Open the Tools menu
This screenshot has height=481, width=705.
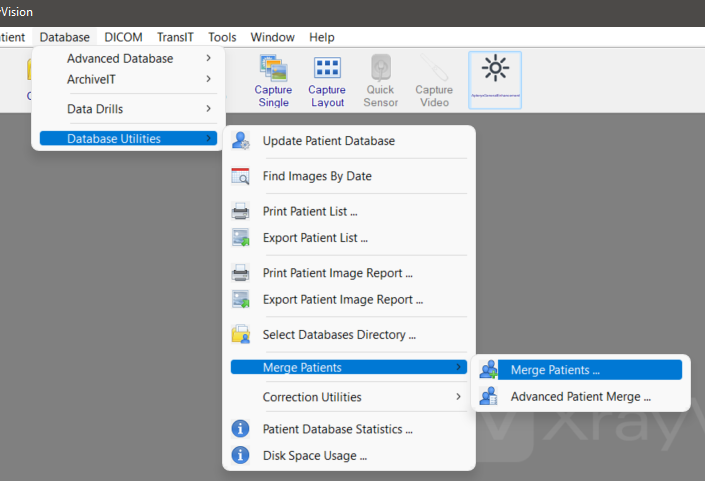tap(222, 37)
